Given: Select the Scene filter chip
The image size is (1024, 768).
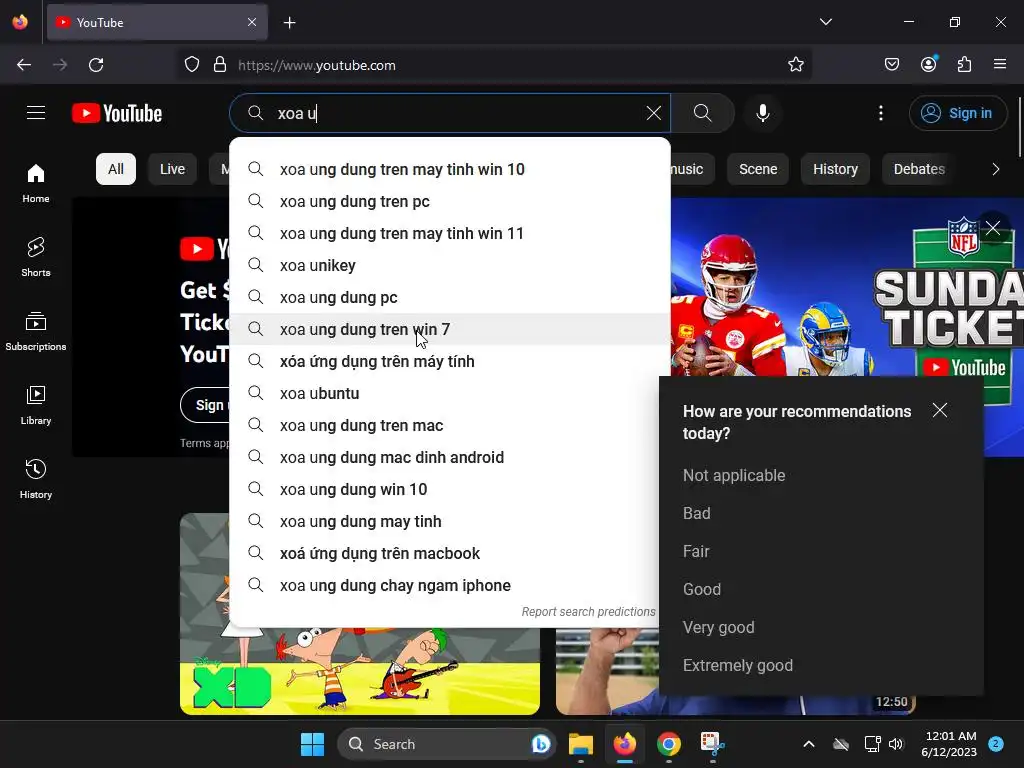Looking at the screenshot, I should click(x=758, y=169).
